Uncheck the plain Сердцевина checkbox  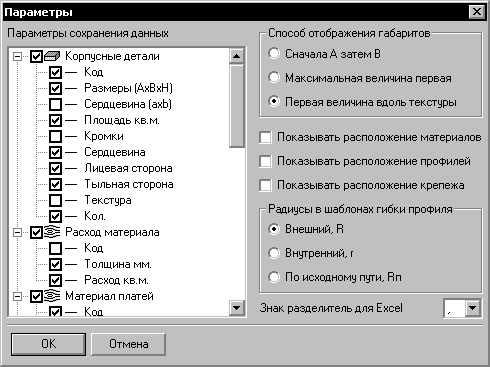point(55,152)
